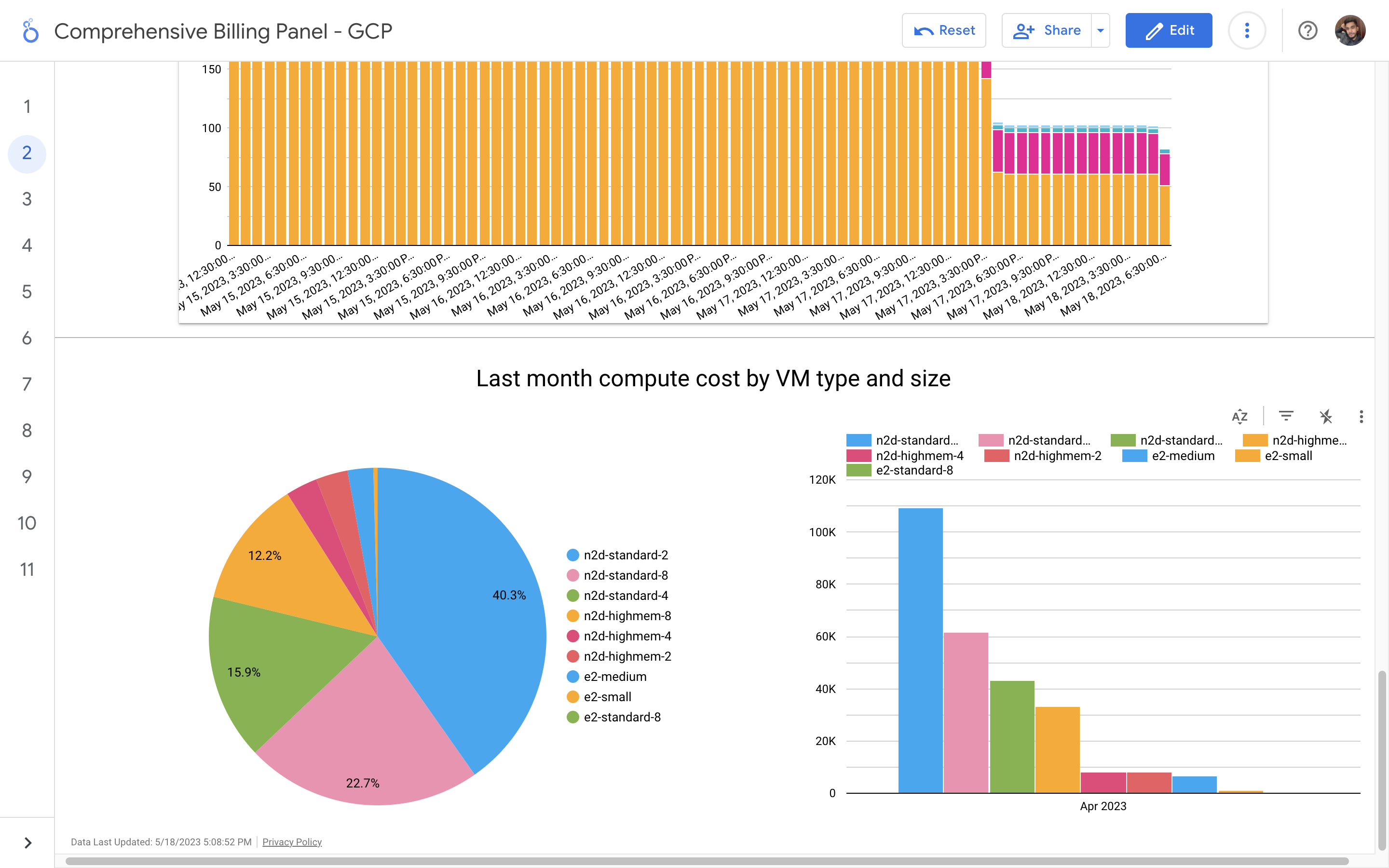1389x868 pixels.
Task: Click the chart filter lines icon
Action: point(1286,416)
